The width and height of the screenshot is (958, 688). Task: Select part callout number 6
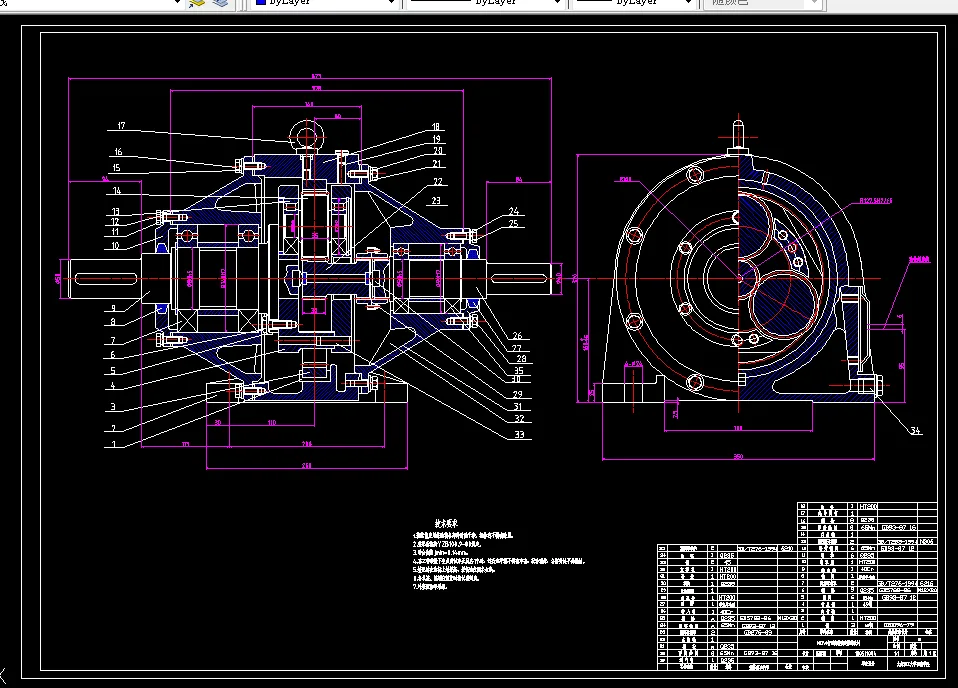pos(113,354)
